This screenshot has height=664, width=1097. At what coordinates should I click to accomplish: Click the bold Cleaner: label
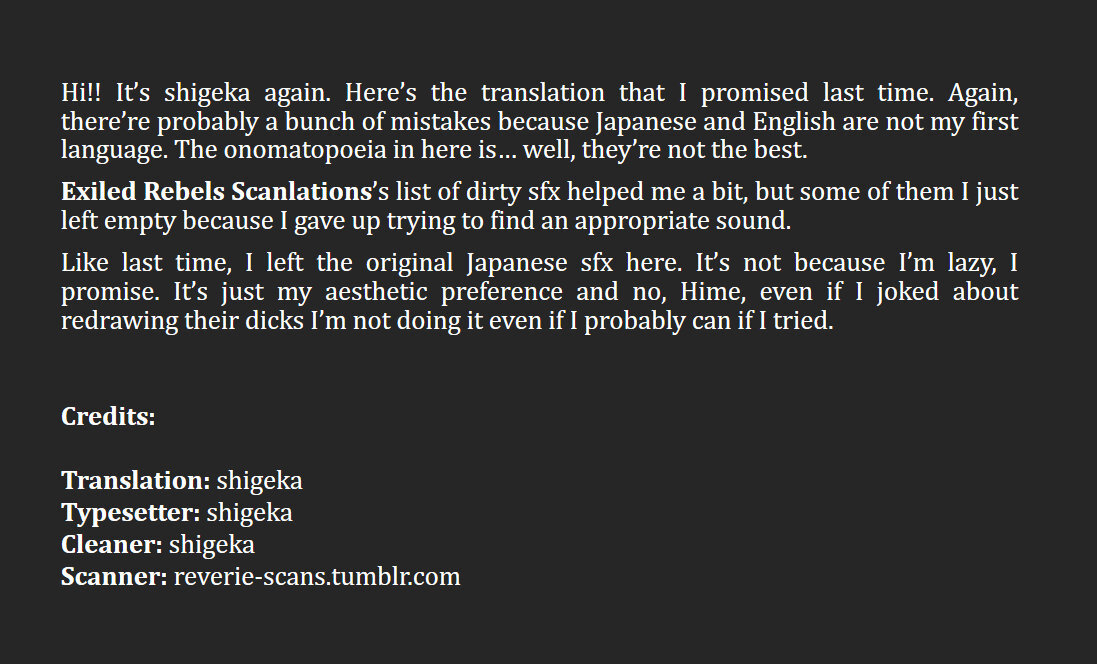click(x=111, y=545)
